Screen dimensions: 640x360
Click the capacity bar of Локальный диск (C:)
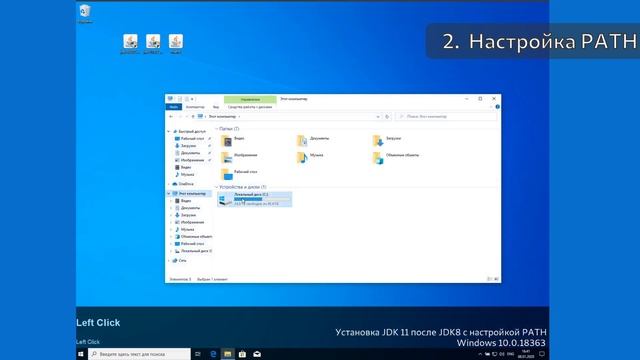click(x=262, y=199)
